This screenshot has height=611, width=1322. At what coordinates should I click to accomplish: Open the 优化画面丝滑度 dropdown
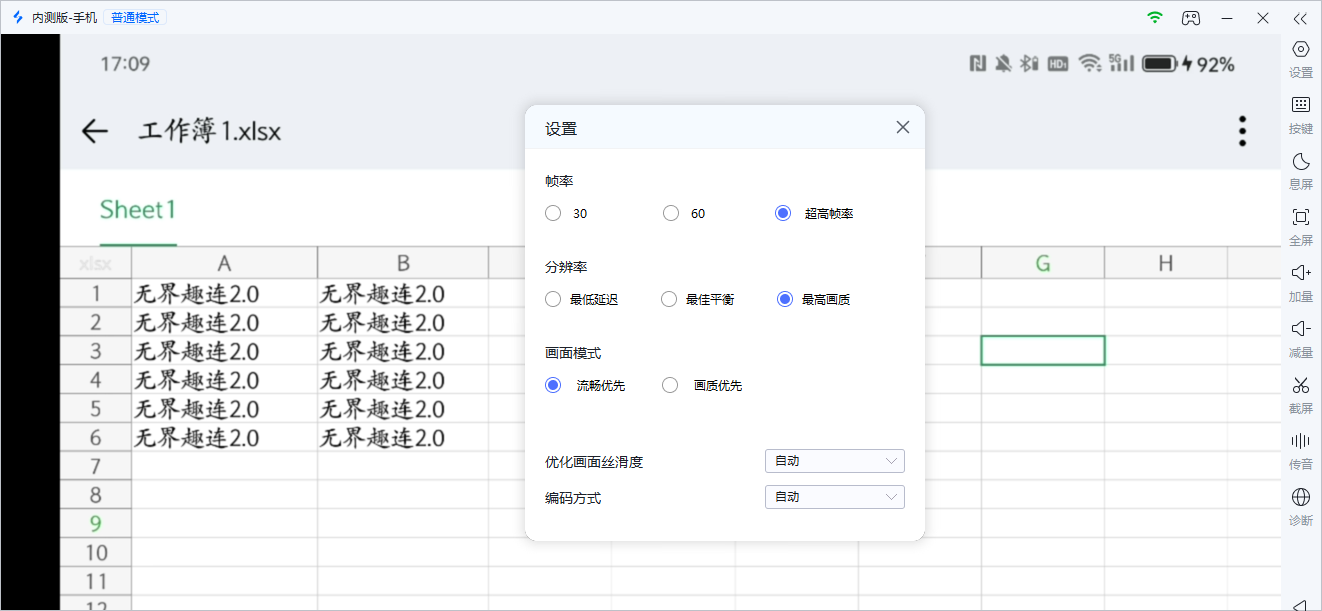pyautogui.click(x=834, y=461)
